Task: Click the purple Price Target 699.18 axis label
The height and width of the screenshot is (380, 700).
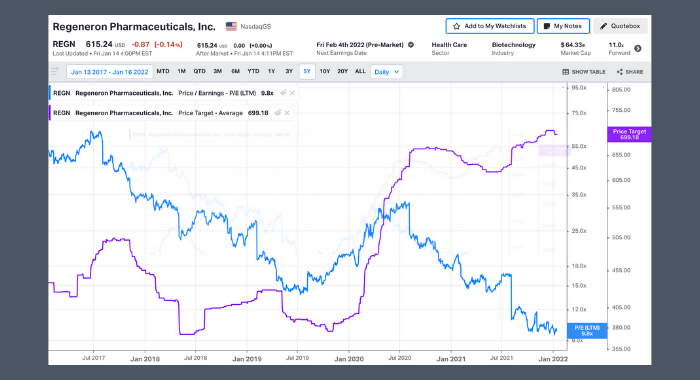Action: pyautogui.click(x=629, y=134)
